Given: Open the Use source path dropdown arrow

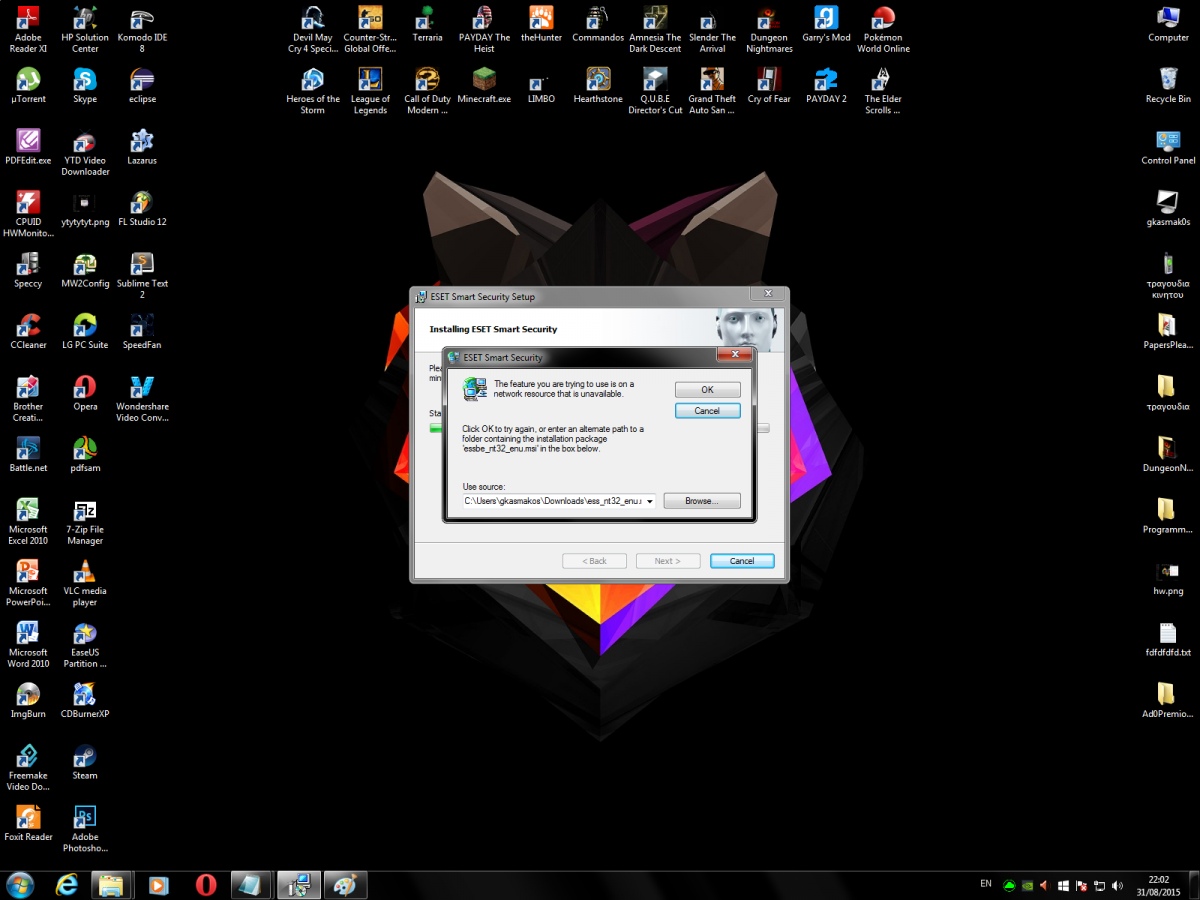Looking at the screenshot, I should [650, 501].
